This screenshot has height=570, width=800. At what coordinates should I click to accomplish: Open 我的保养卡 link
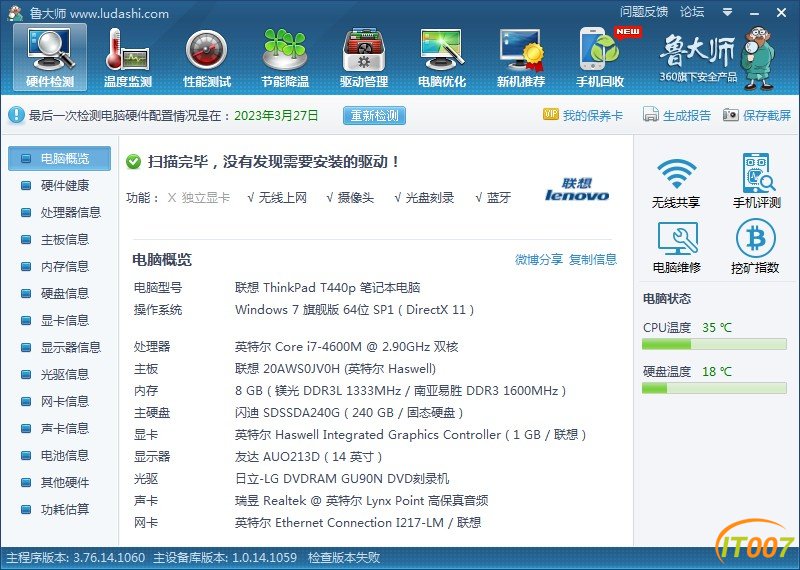(593, 115)
